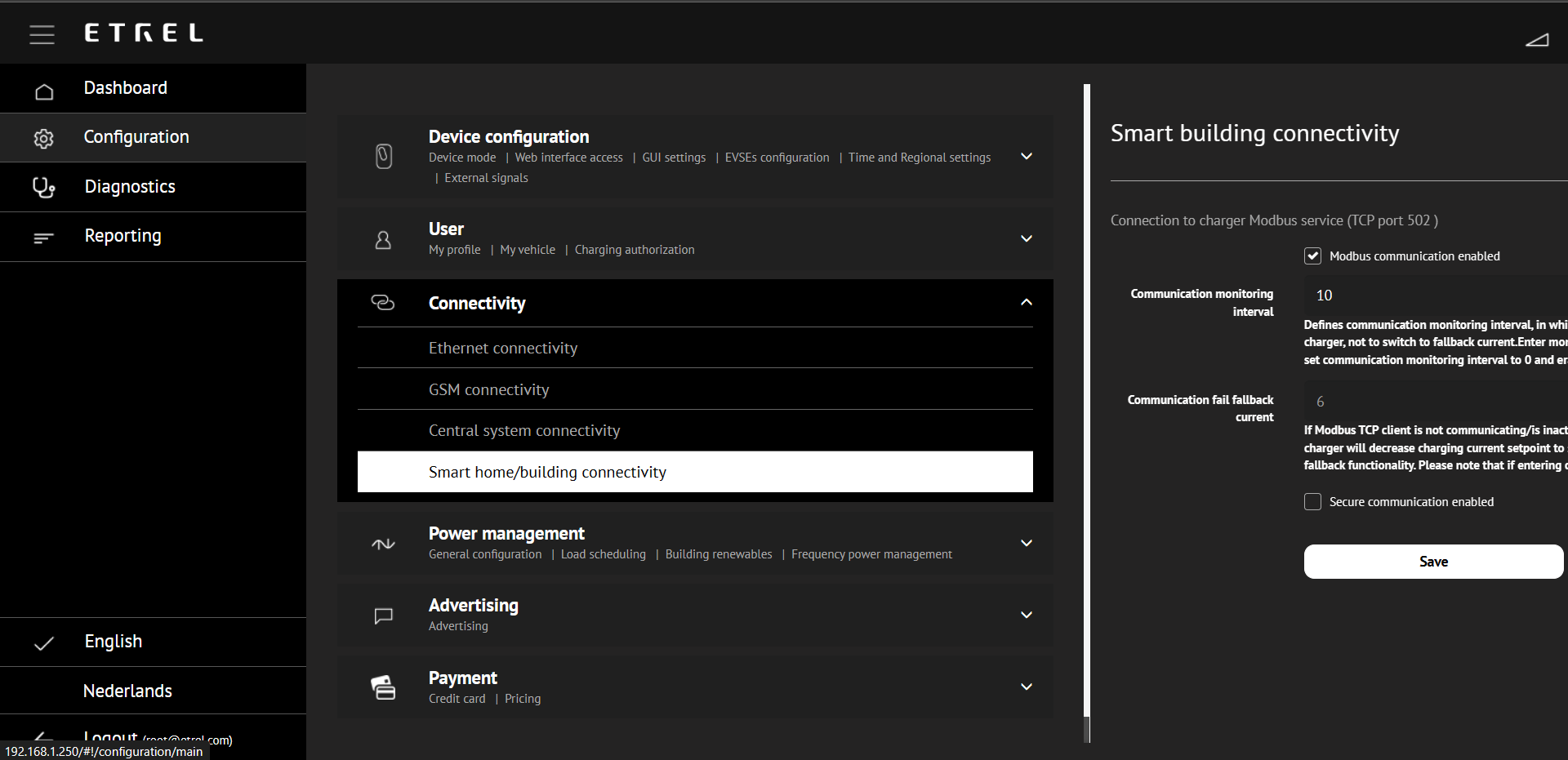Click the Configuration gear icon
The image size is (1568, 760).
click(x=44, y=139)
